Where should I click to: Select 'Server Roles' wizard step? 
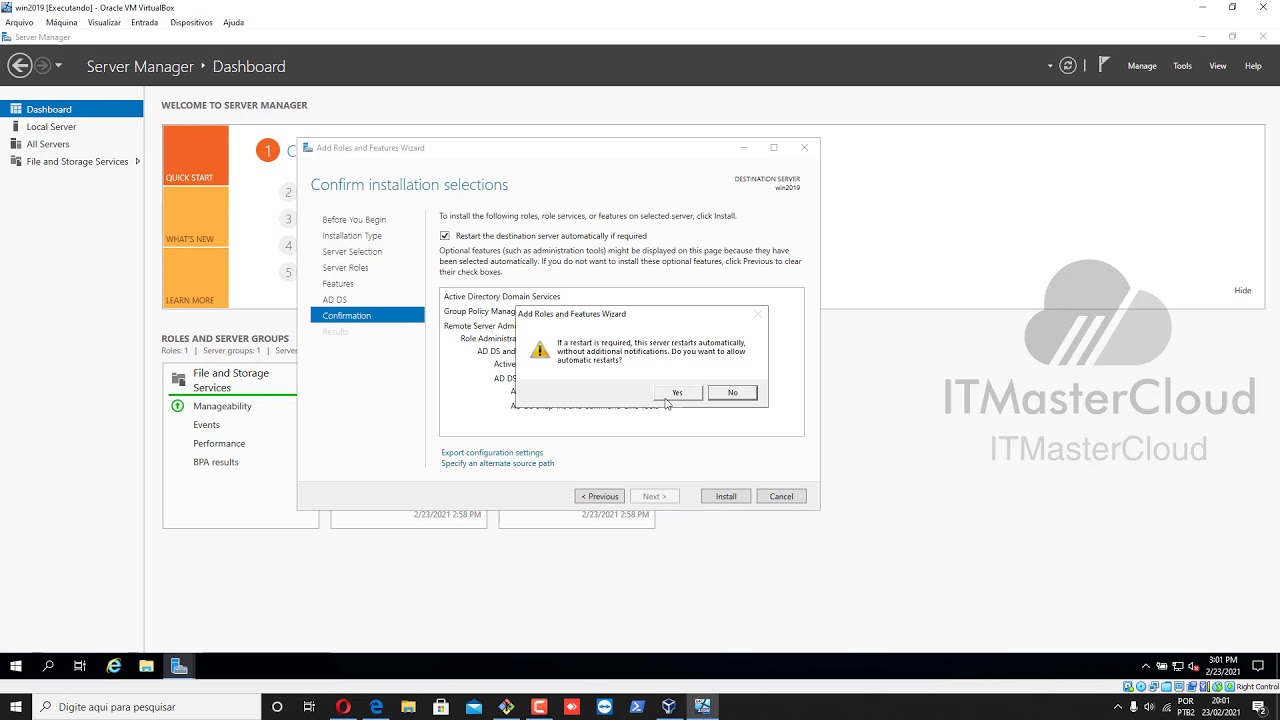point(345,268)
